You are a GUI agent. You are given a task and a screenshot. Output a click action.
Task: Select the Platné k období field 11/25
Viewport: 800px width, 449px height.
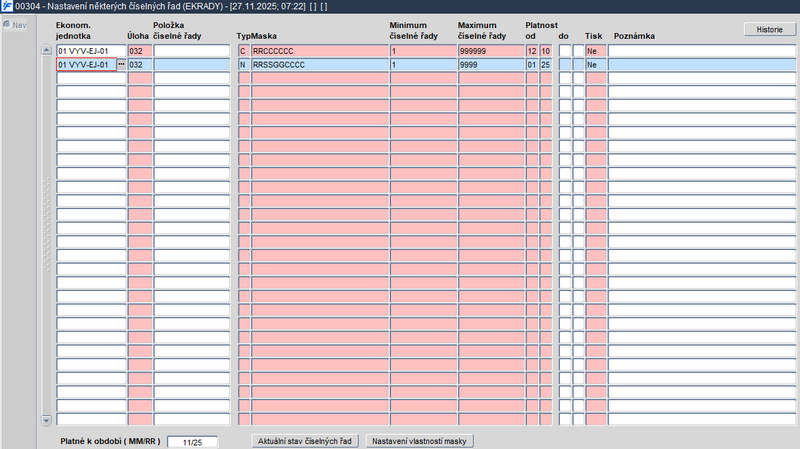click(192, 442)
